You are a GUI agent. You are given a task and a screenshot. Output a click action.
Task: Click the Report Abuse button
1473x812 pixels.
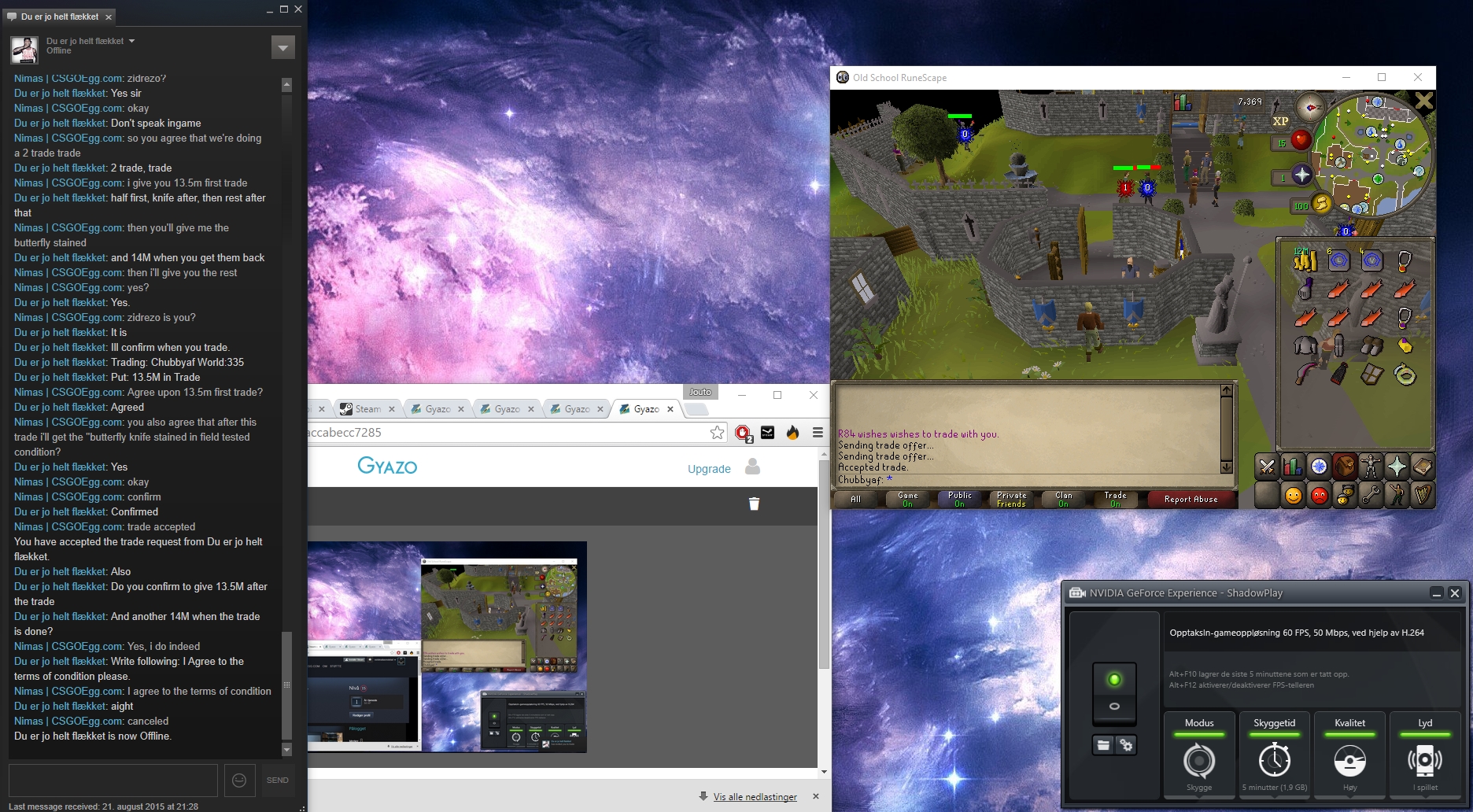click(x=1191, y=499)
